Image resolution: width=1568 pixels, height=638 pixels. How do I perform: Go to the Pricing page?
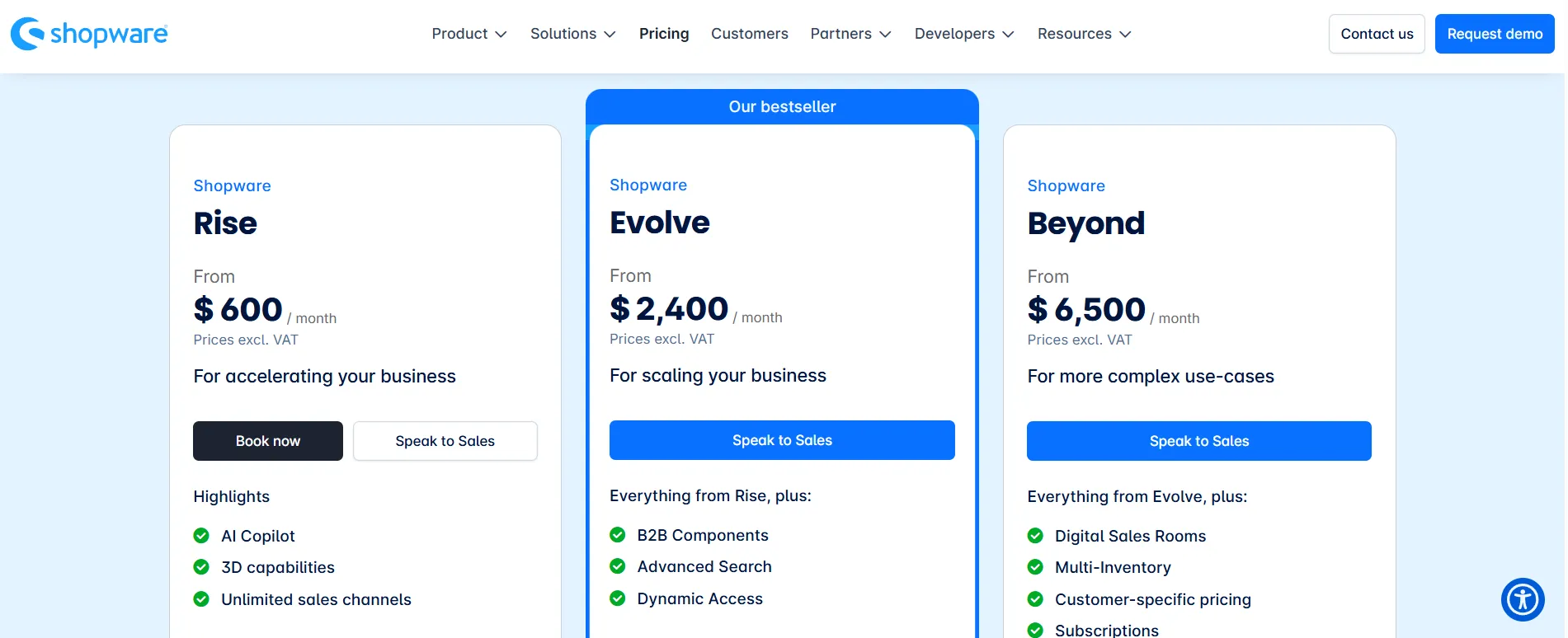664,34
